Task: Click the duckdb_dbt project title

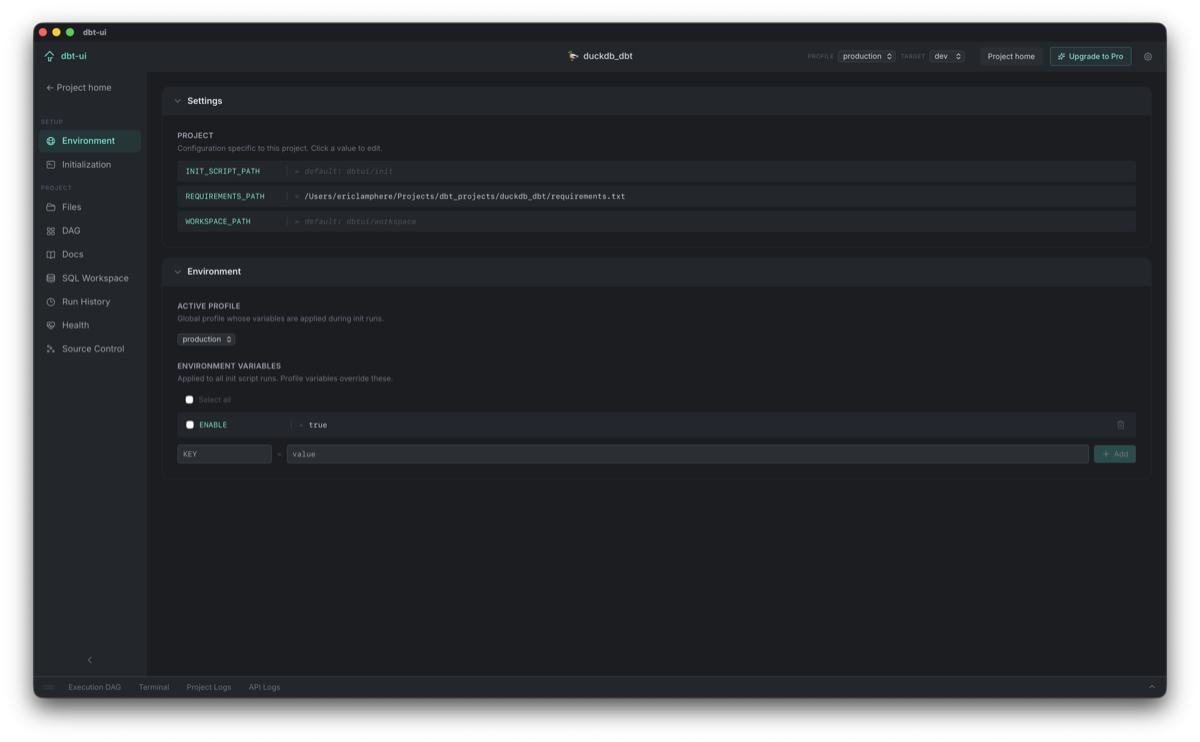Action: (608, 56)
